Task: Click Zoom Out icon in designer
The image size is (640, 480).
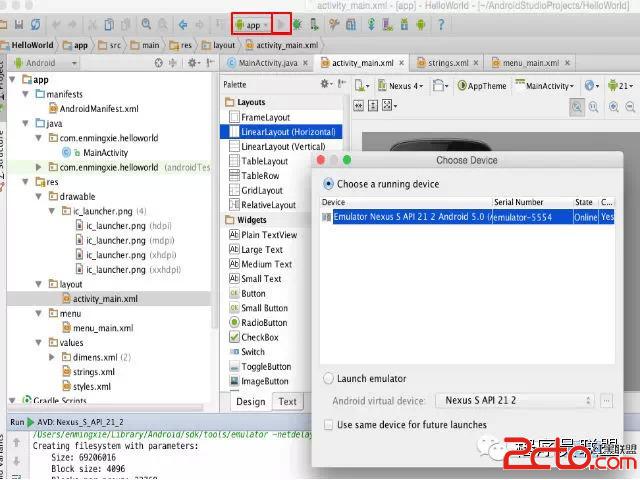Action: click(630, 107)
